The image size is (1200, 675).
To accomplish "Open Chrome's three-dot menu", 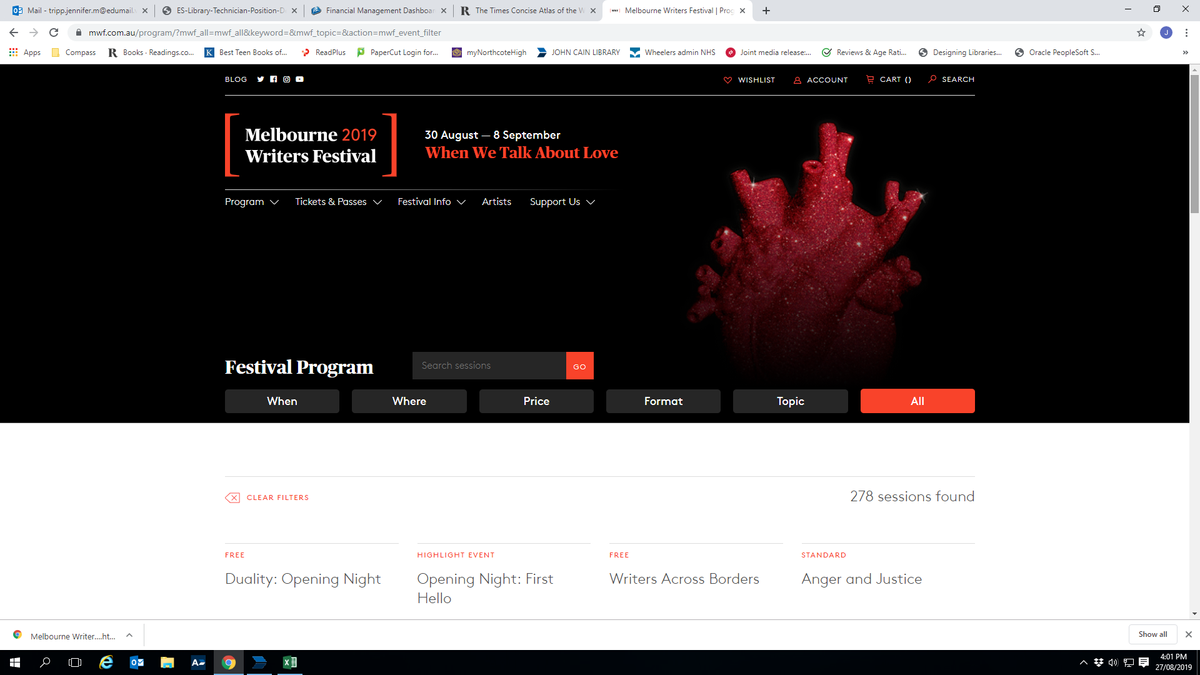I will (x=1186, y=33).
